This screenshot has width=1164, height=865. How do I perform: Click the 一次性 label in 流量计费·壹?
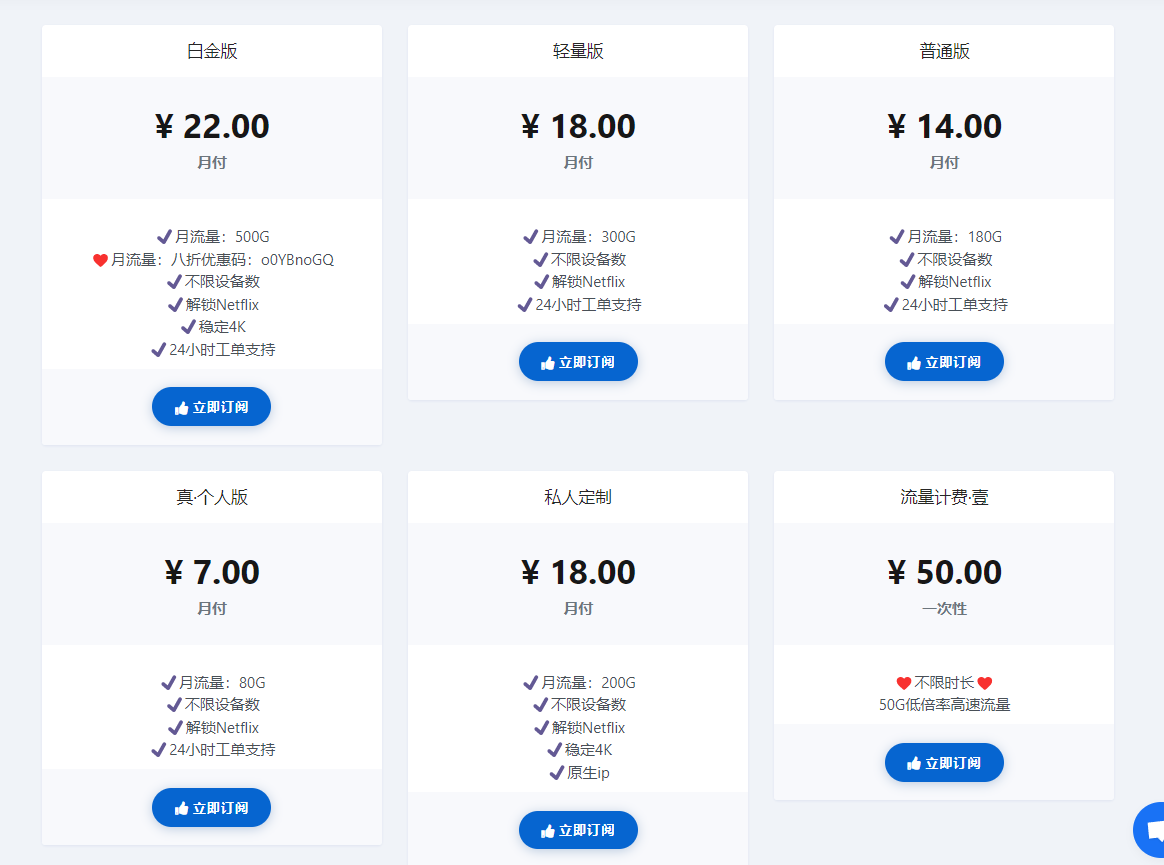[944, 608]
